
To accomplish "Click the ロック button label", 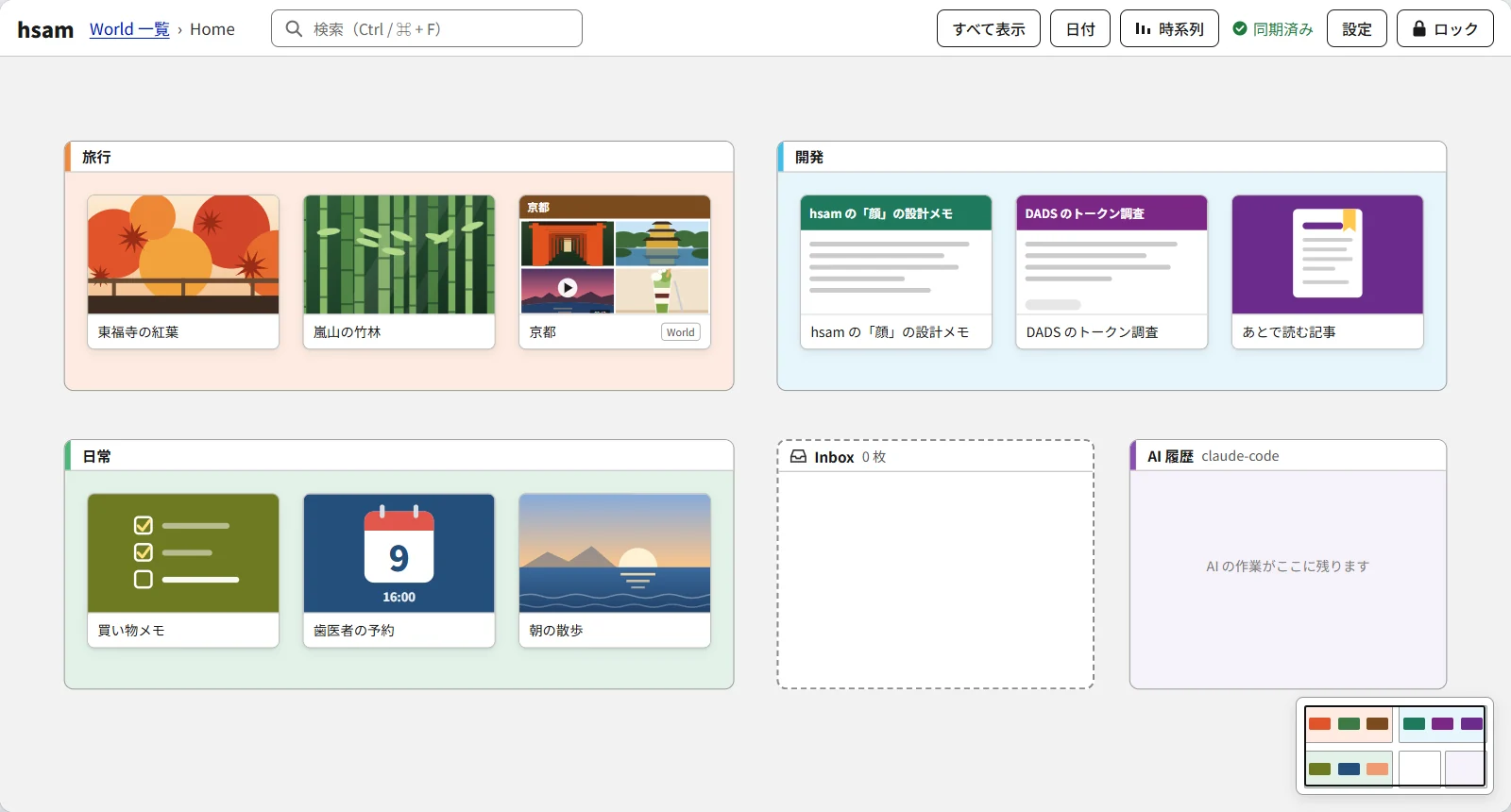I will pos(1455,29).
